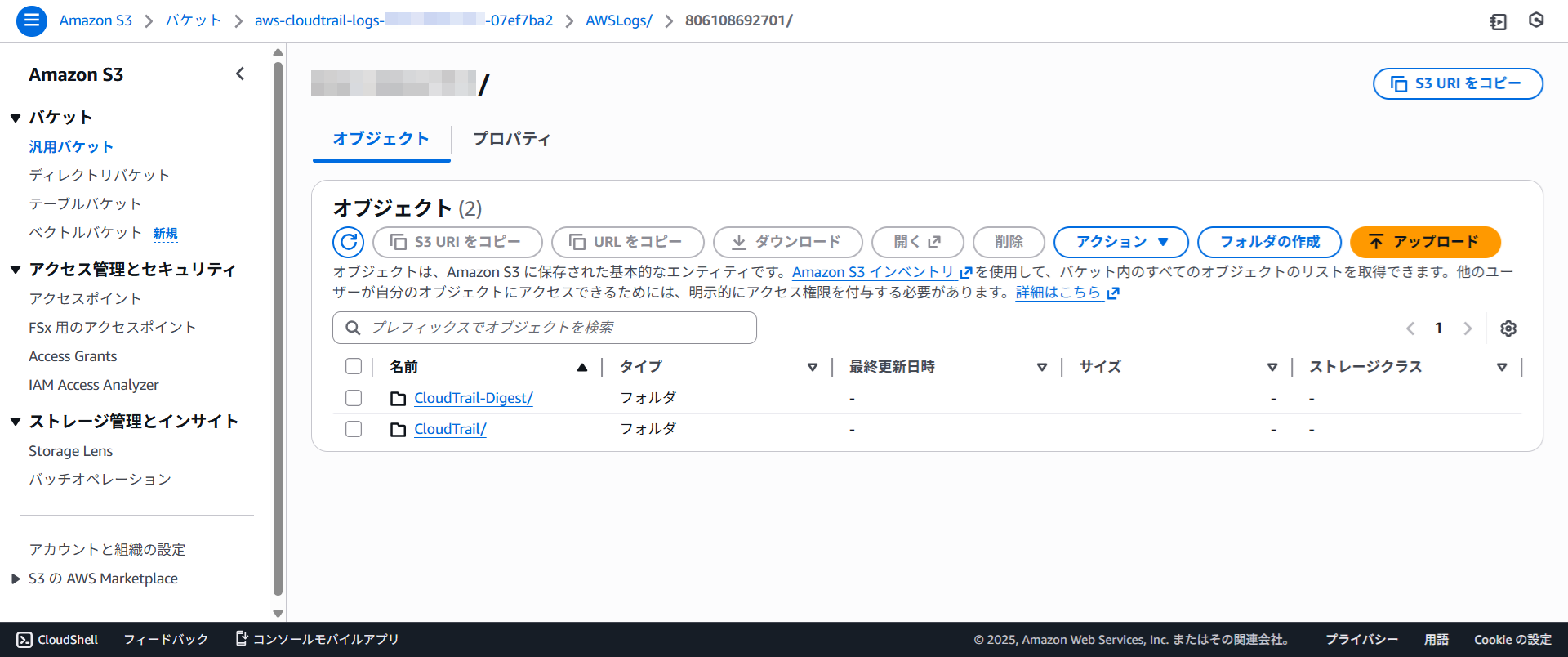Check the CloudTrail-Digest/ row checkbox

(x=354, y=398)
